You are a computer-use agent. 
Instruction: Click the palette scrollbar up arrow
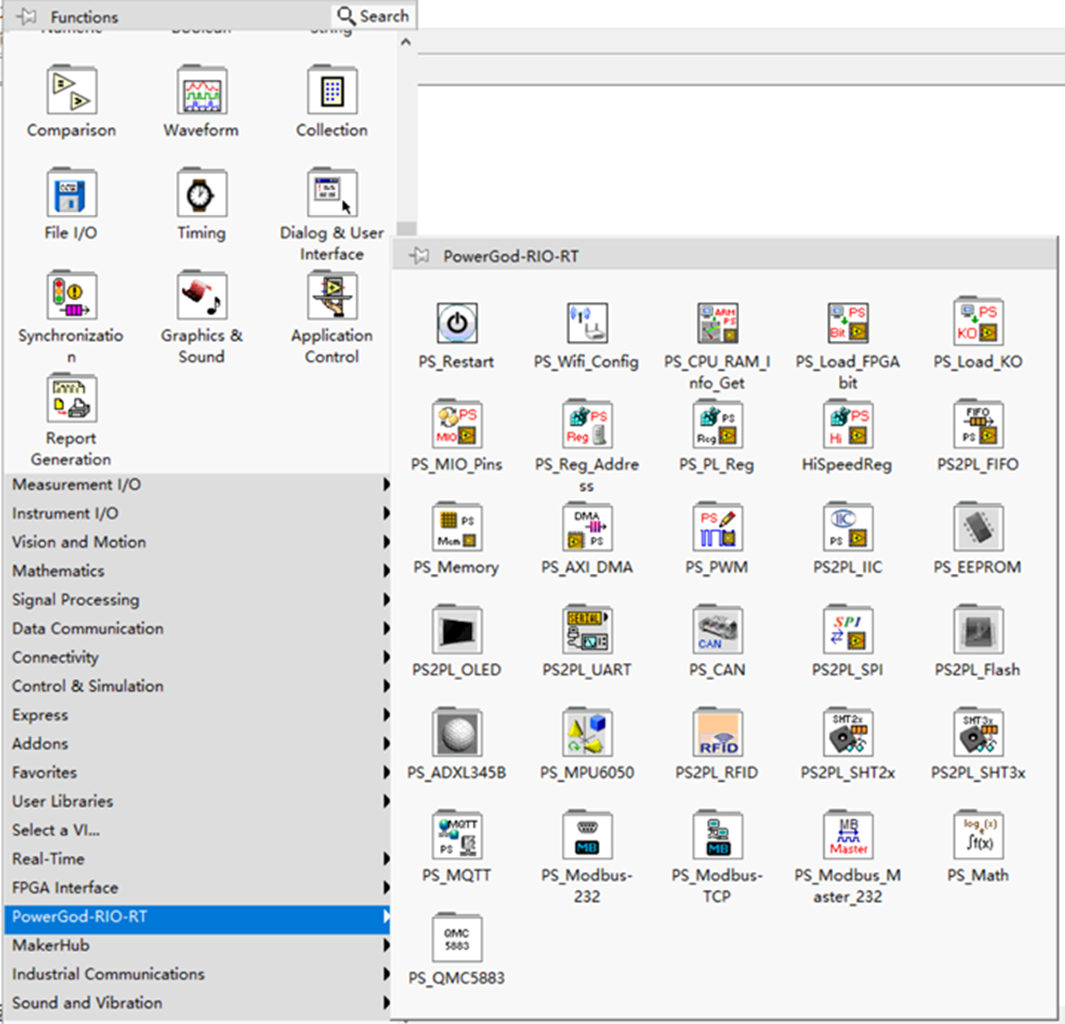click(x=406, y=42)
